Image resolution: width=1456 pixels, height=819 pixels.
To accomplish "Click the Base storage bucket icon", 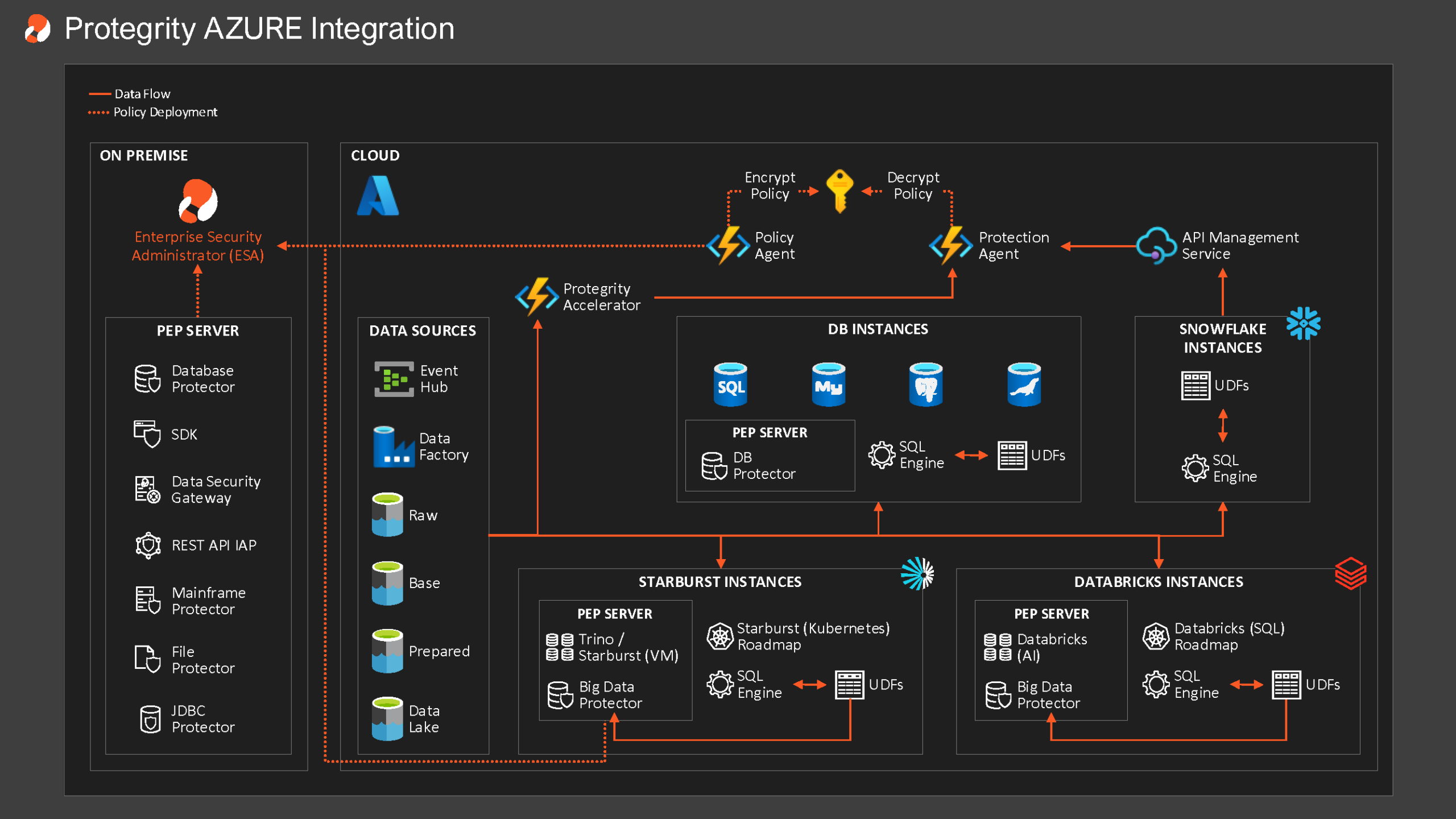I will coord(387,583).
